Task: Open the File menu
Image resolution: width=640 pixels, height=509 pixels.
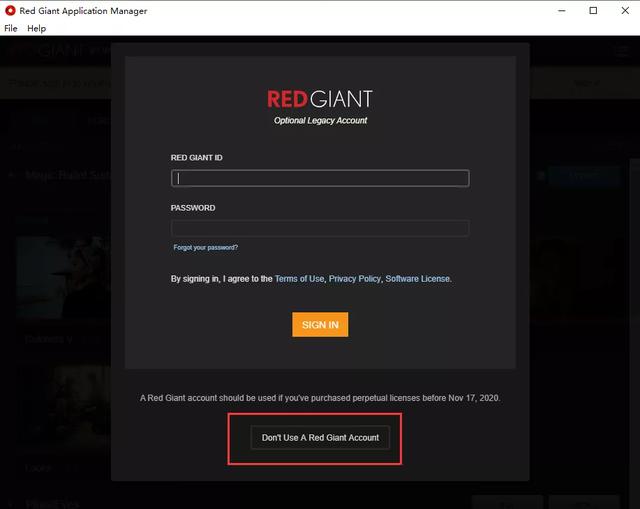Action: pyautogui.click(x=11, y=29)
